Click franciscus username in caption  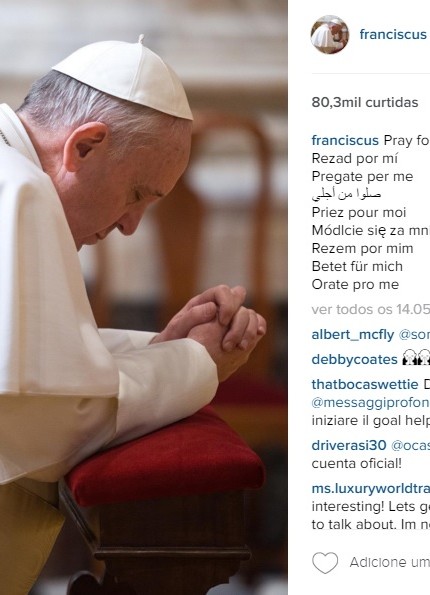click(345, 140)
